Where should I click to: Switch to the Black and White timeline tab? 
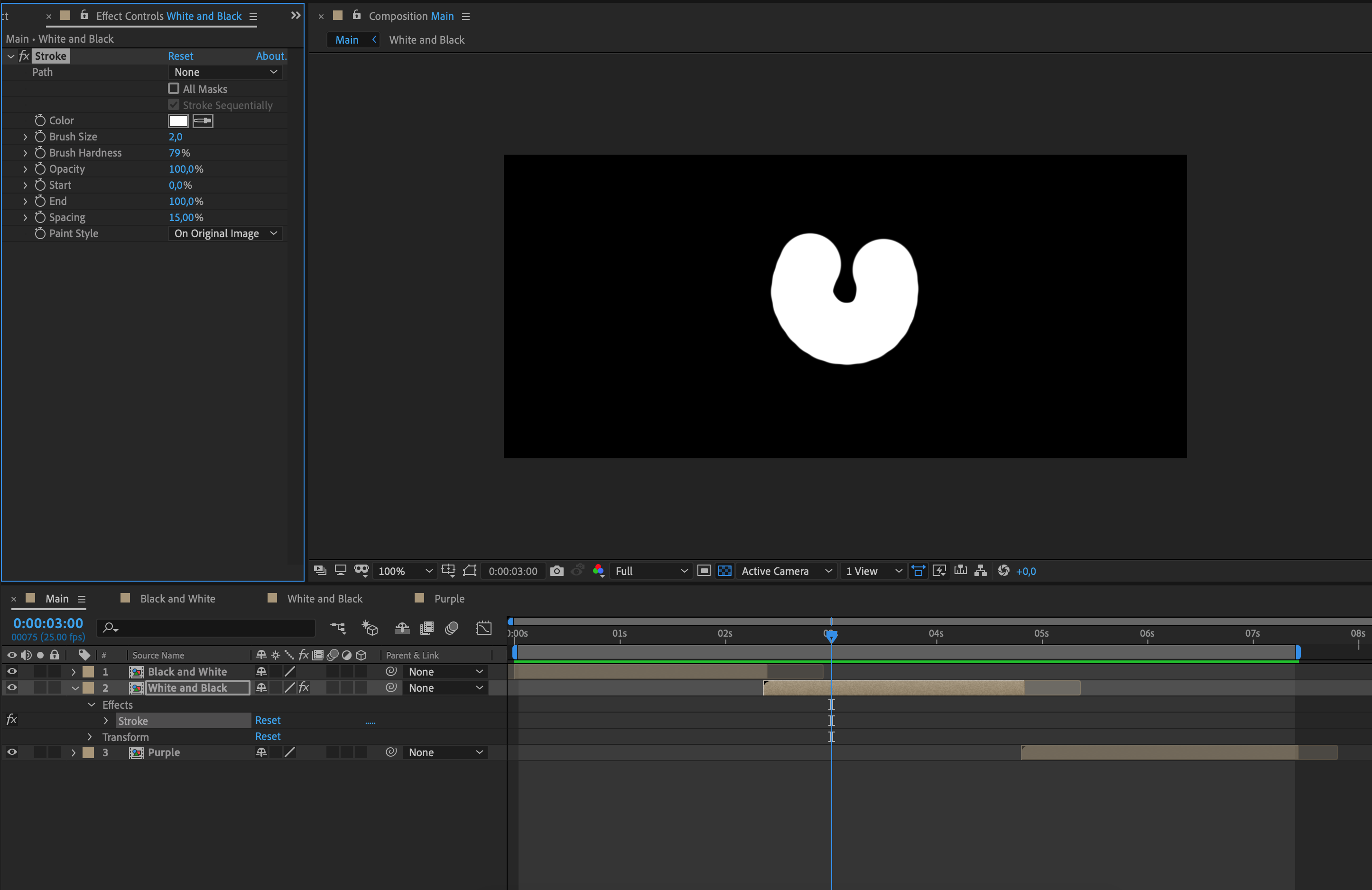[x=177, y=598]
